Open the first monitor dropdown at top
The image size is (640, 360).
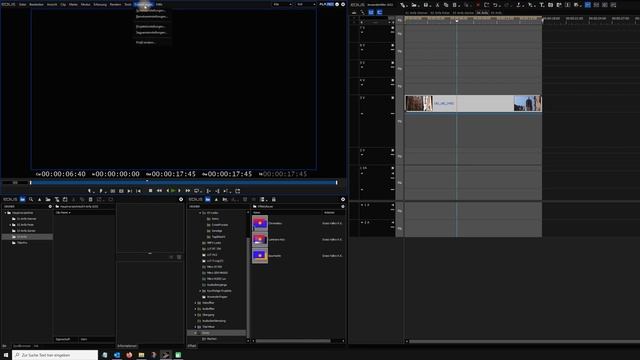pyautogui.click(x=282, y=4)
